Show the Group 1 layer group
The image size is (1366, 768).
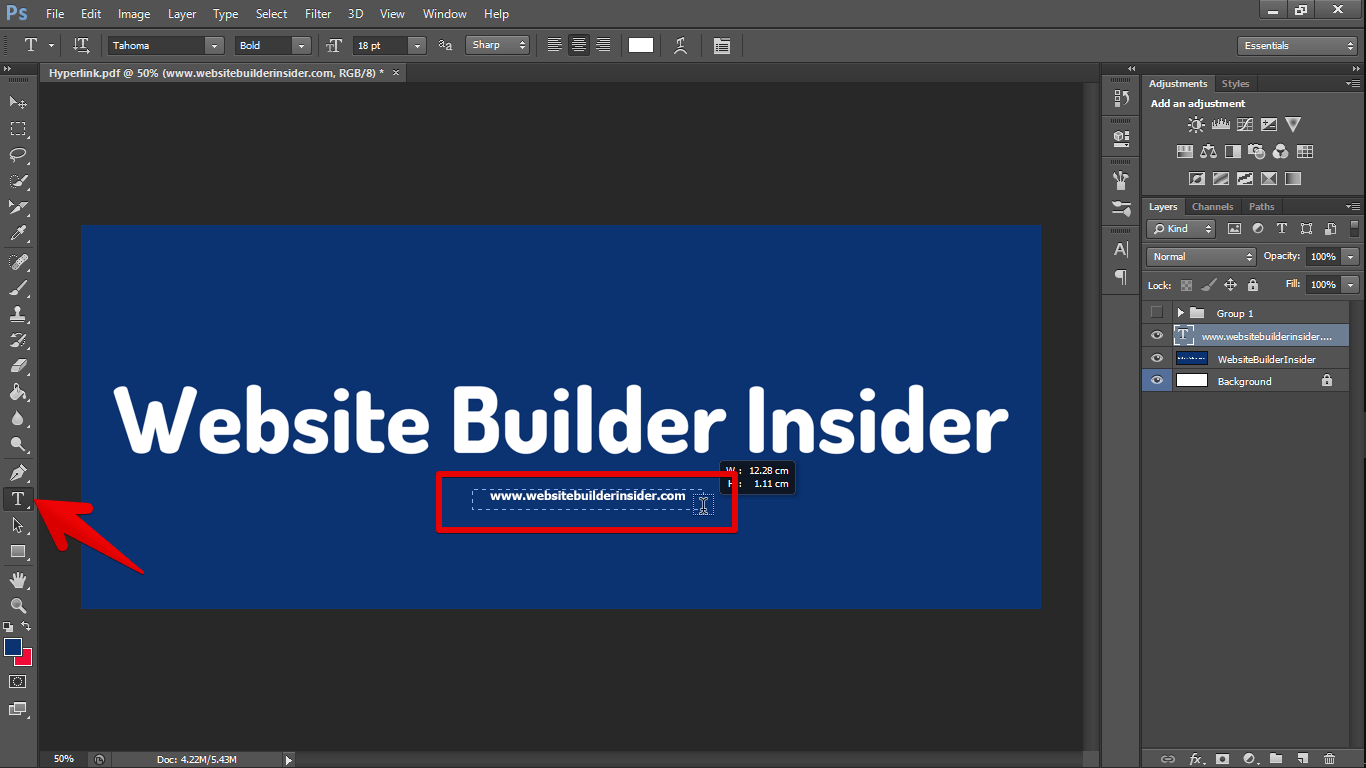1157,313
